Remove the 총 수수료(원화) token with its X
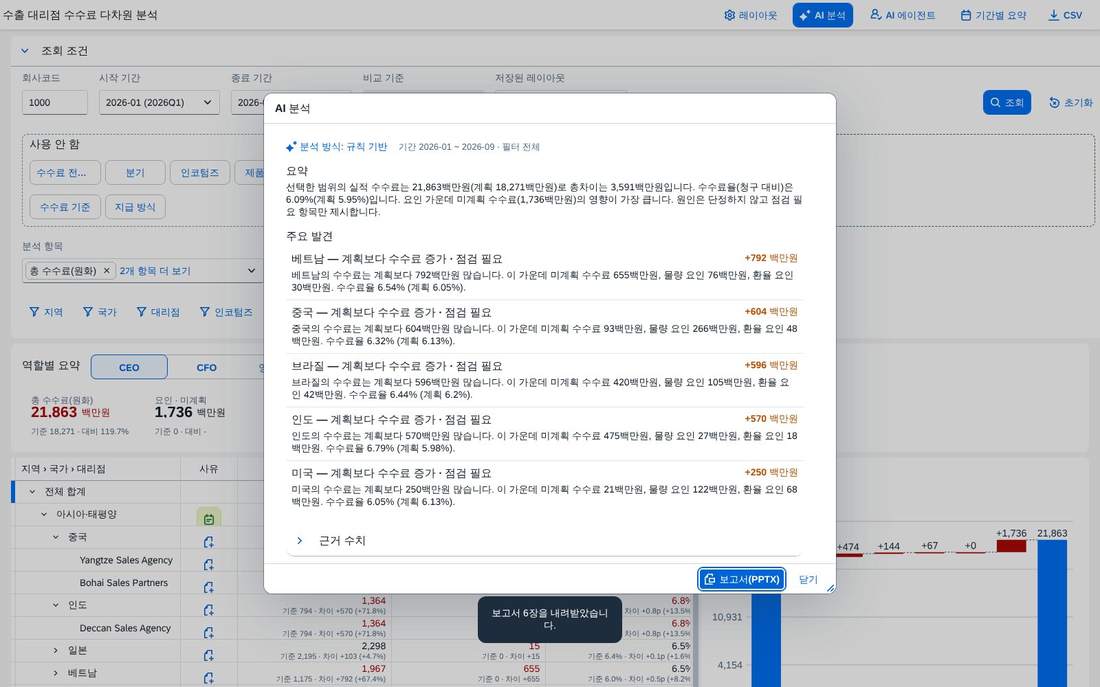The width and height of the screenshot is (1100, 687). point(107,271)
